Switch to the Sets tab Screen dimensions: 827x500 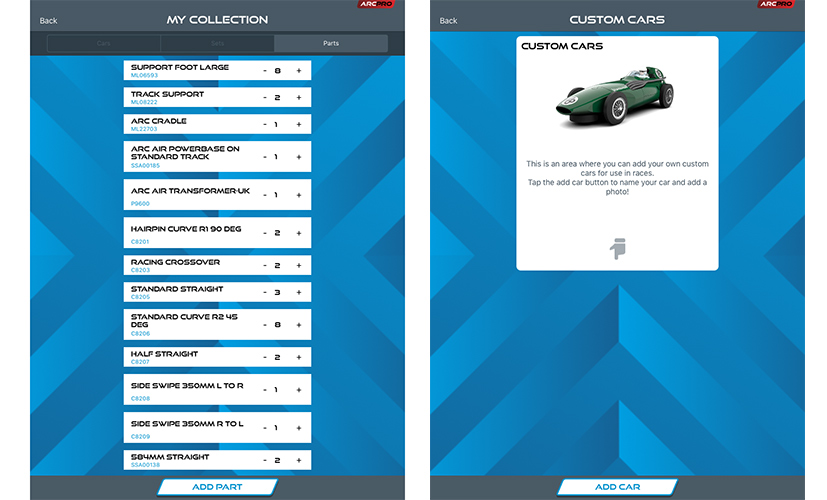point(217,43)
